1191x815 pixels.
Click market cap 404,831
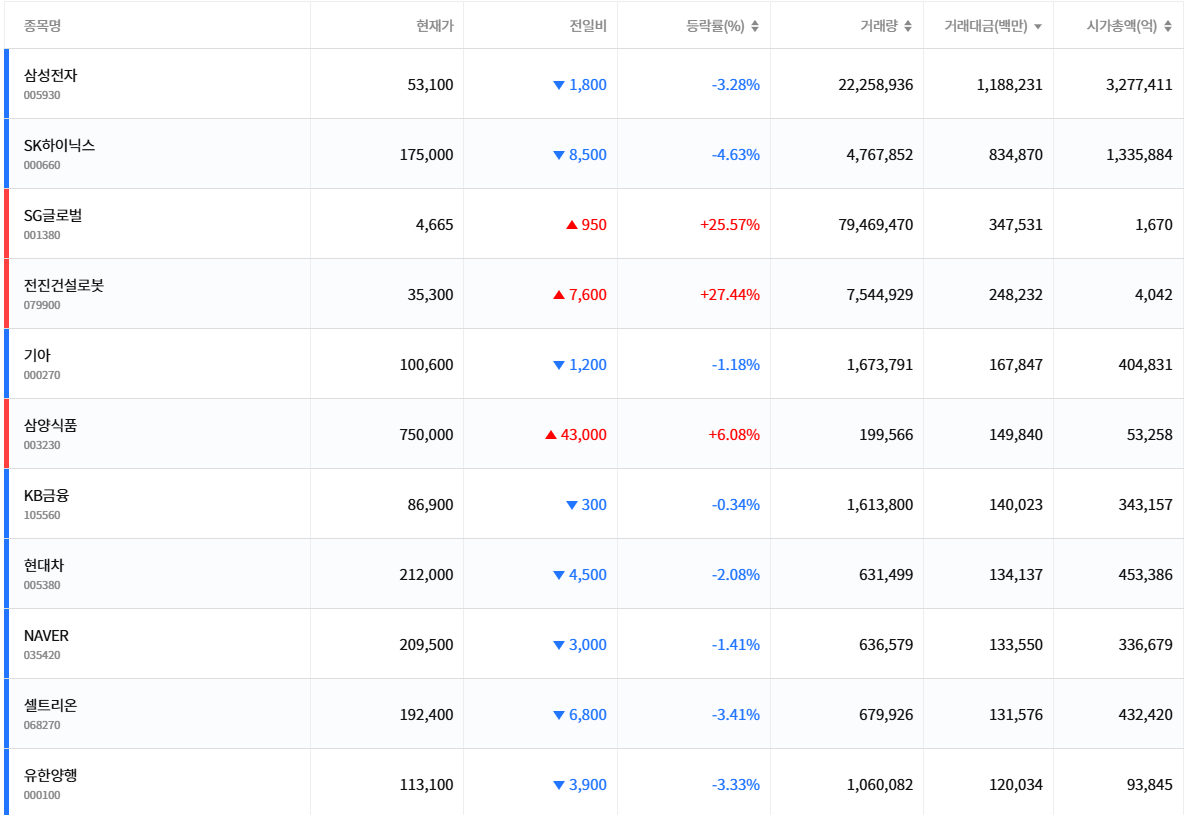click(x=1145, y=365)
